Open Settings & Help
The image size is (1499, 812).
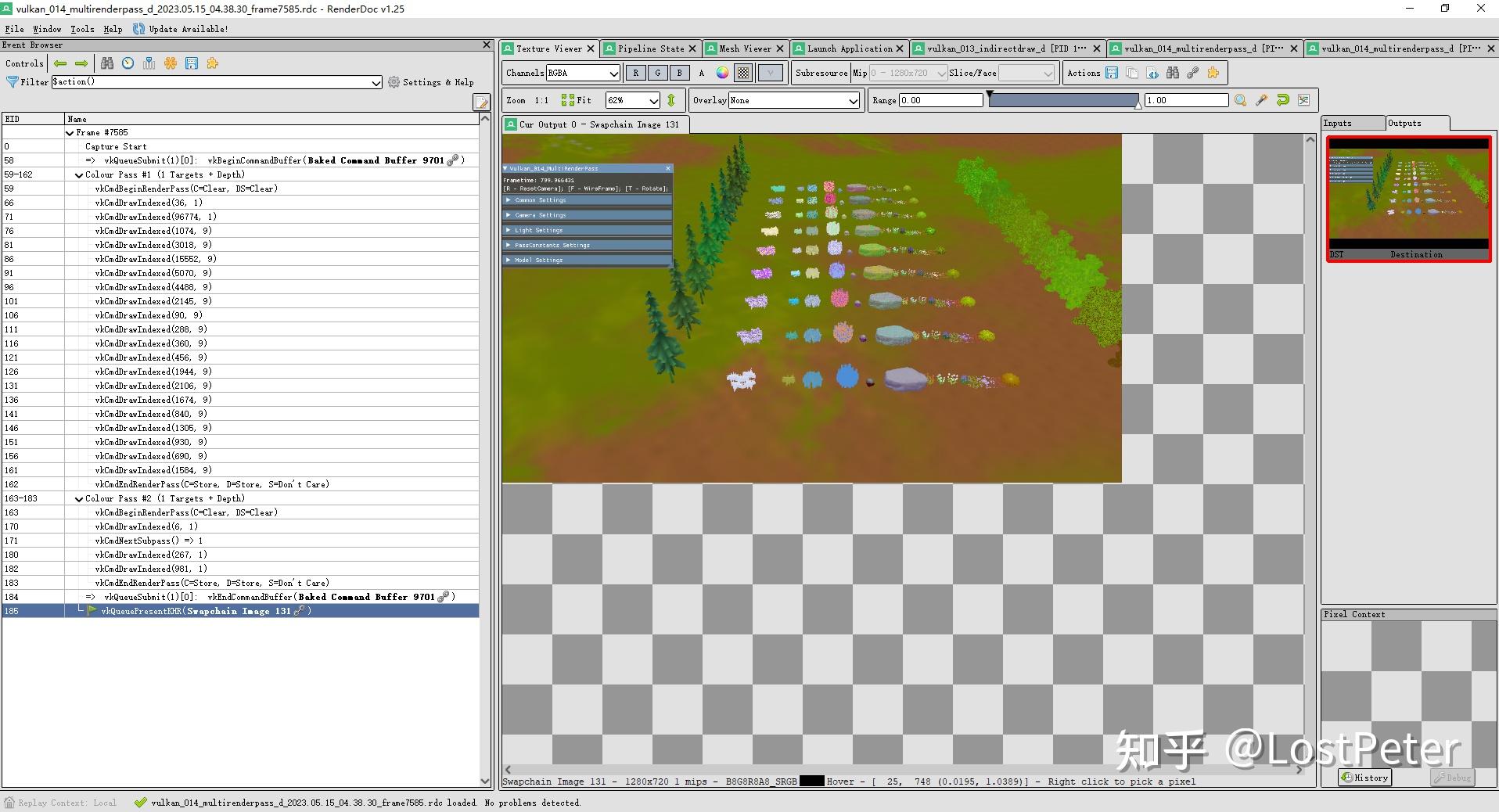click(x=431, y=81)
